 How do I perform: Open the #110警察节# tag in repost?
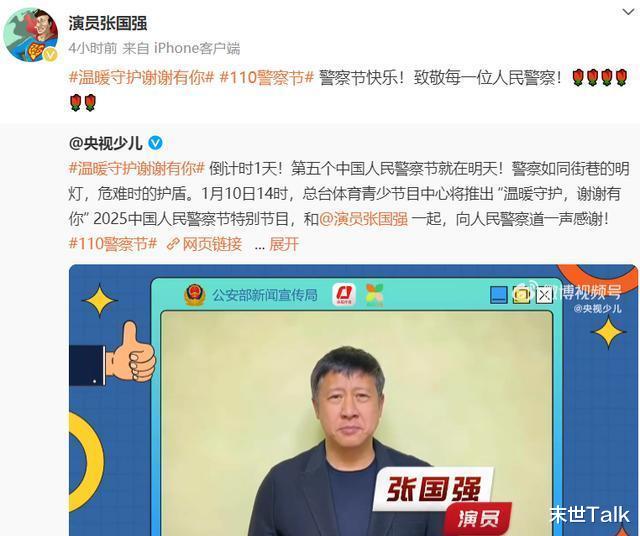[x=113, y=244]
